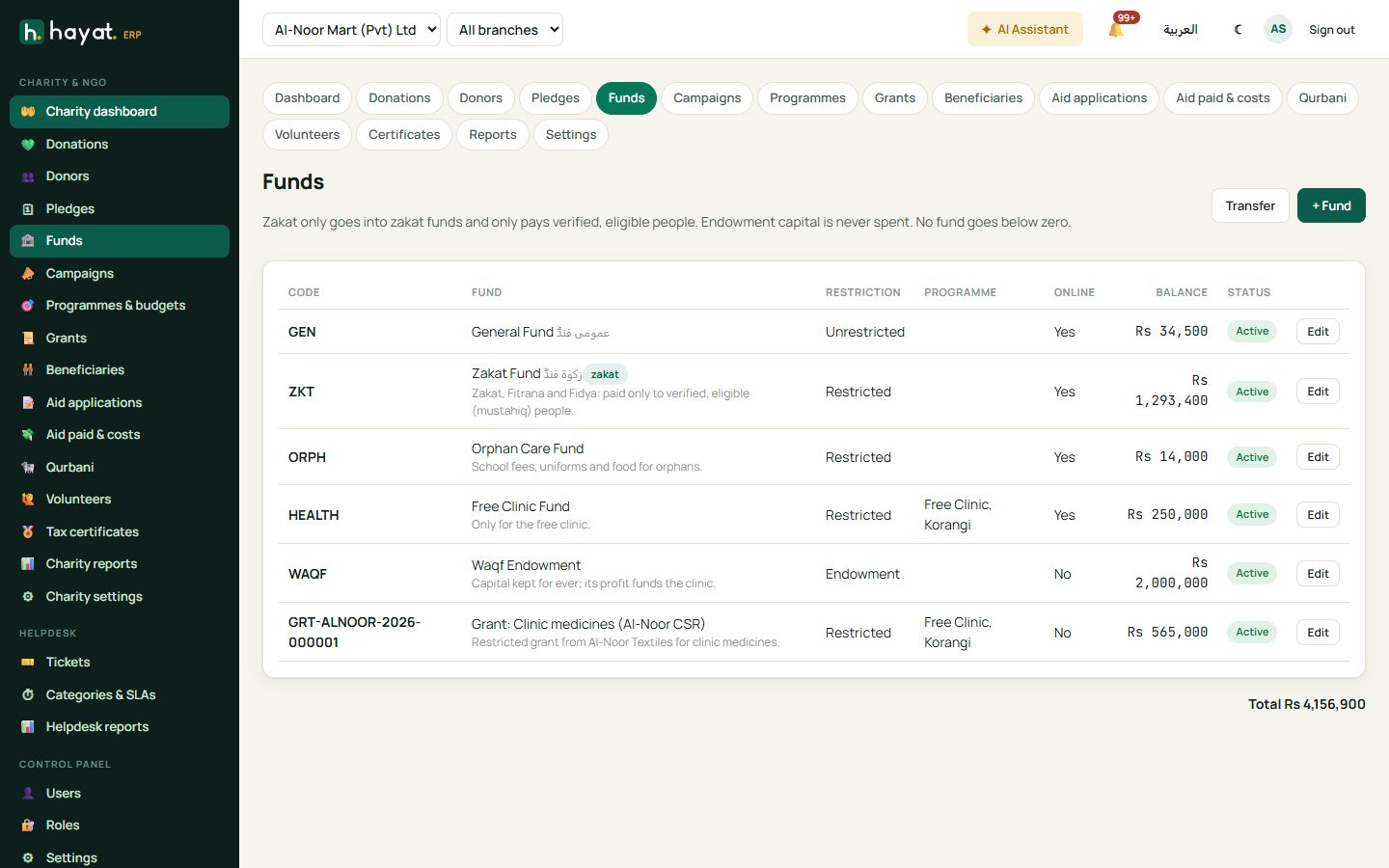Open the company selector dropdown

pos(351,30)
